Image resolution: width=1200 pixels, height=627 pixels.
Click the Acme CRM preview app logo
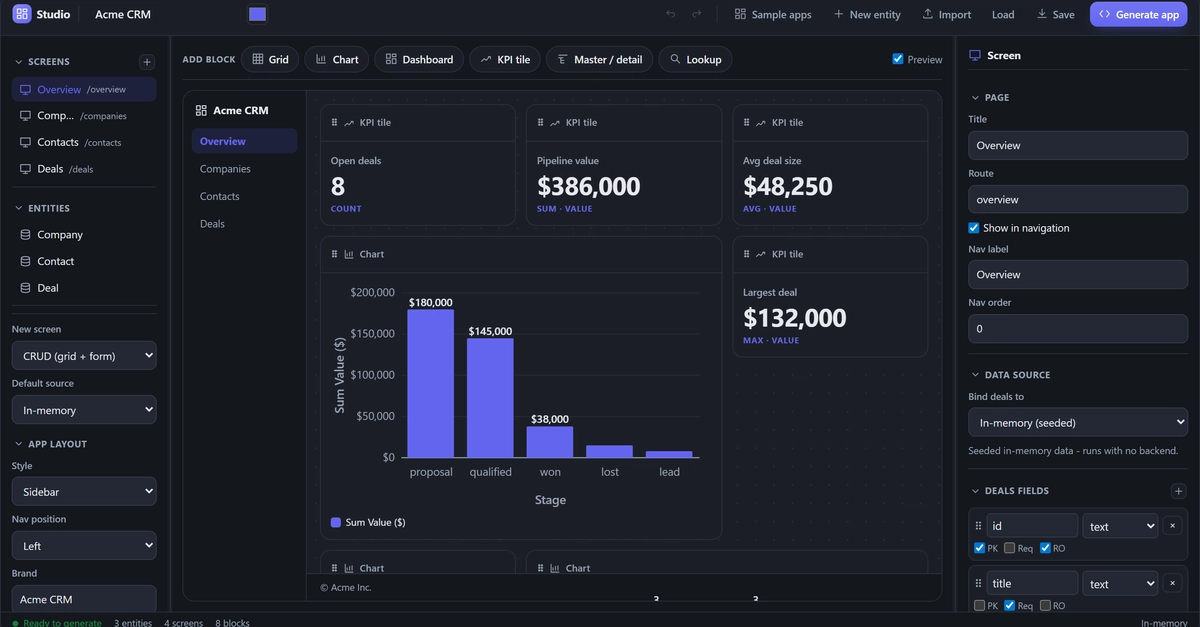(201, 111)
